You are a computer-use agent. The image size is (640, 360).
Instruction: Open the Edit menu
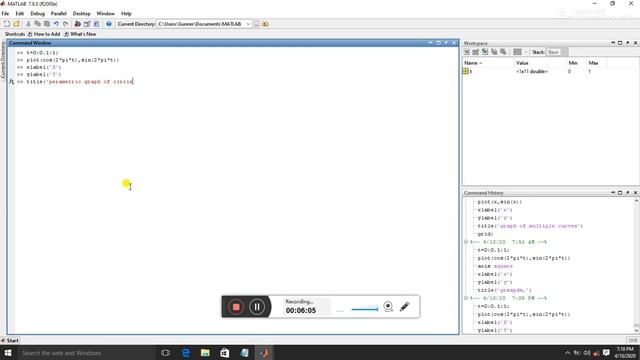click(x=20, y=13)
